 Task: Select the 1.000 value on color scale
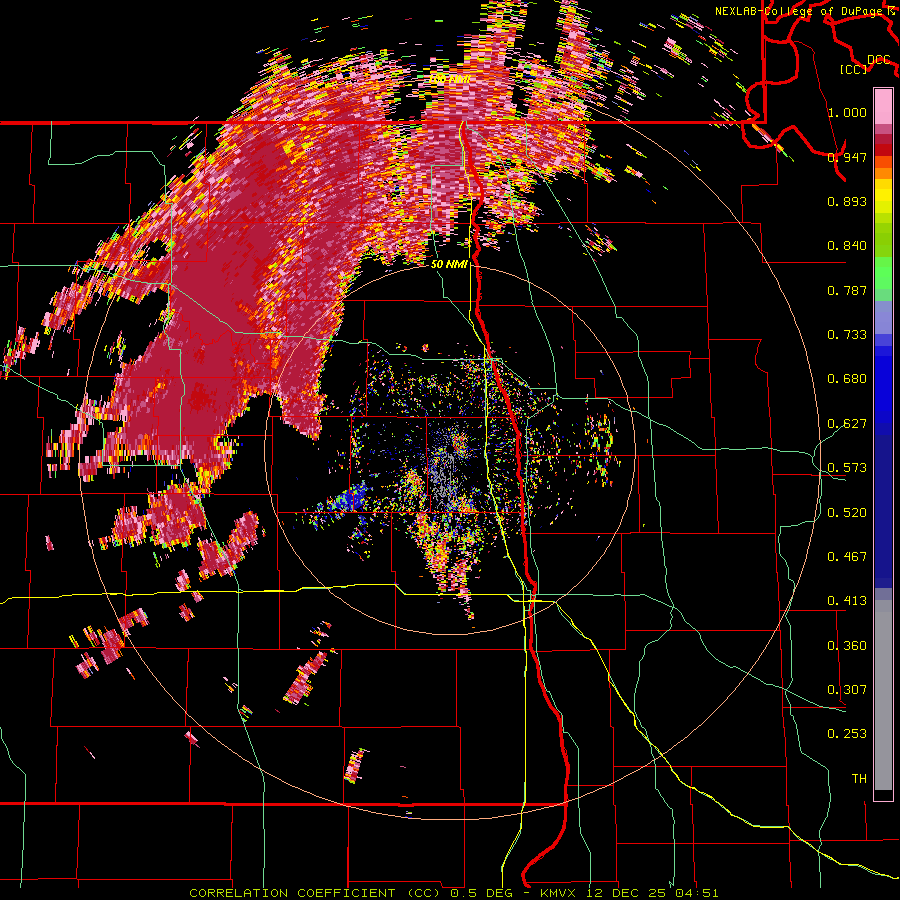tap(847, 112)
